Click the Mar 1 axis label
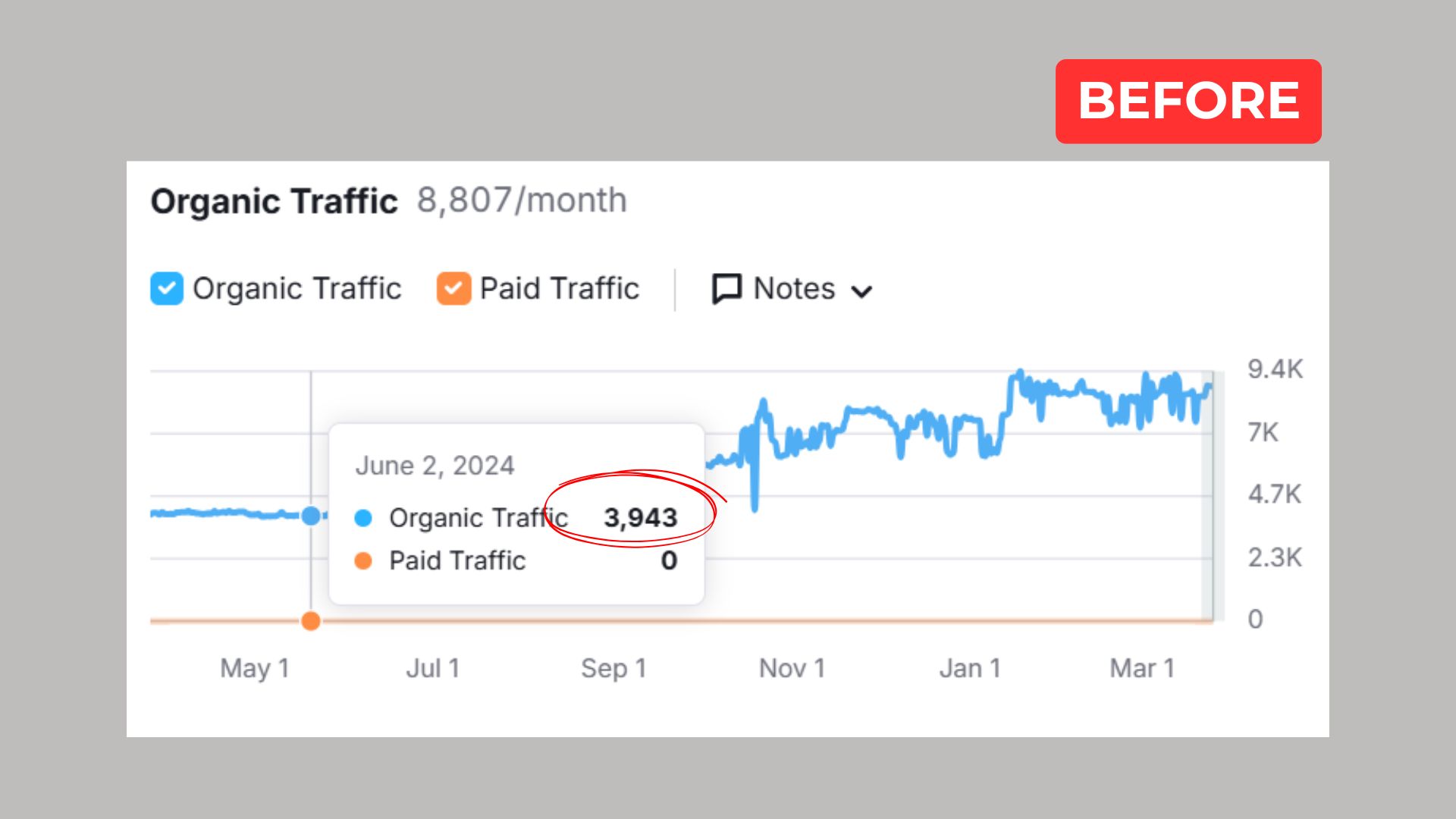The image size is (1456, 819). click(1142, 668)
